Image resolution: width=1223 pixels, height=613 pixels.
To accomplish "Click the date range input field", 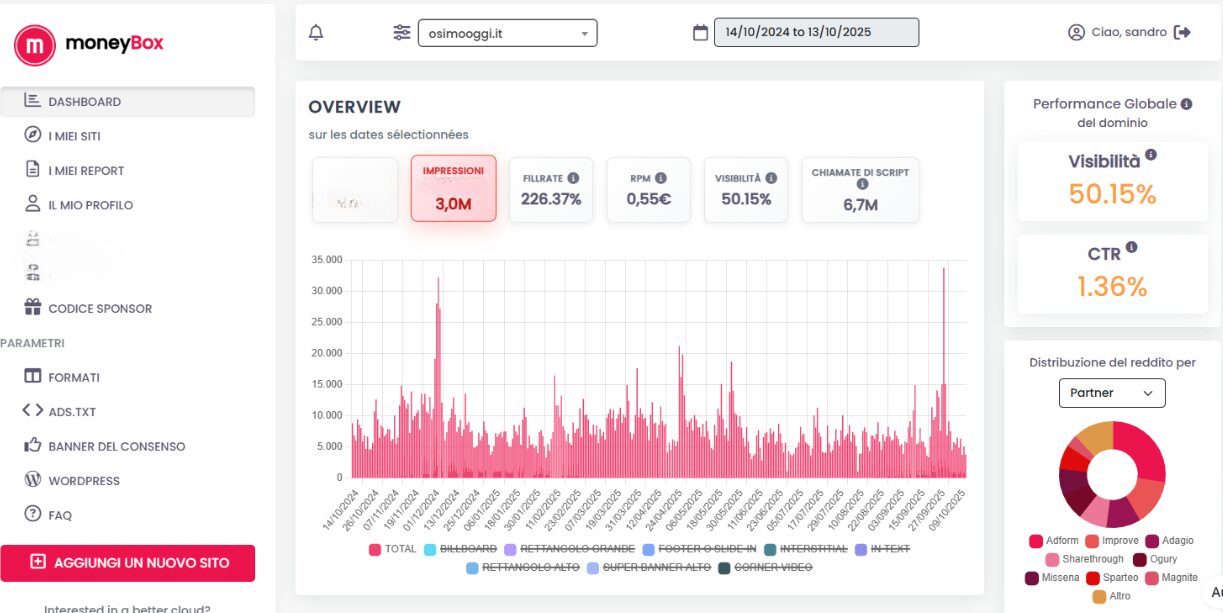I will click(x=815, y=33).
